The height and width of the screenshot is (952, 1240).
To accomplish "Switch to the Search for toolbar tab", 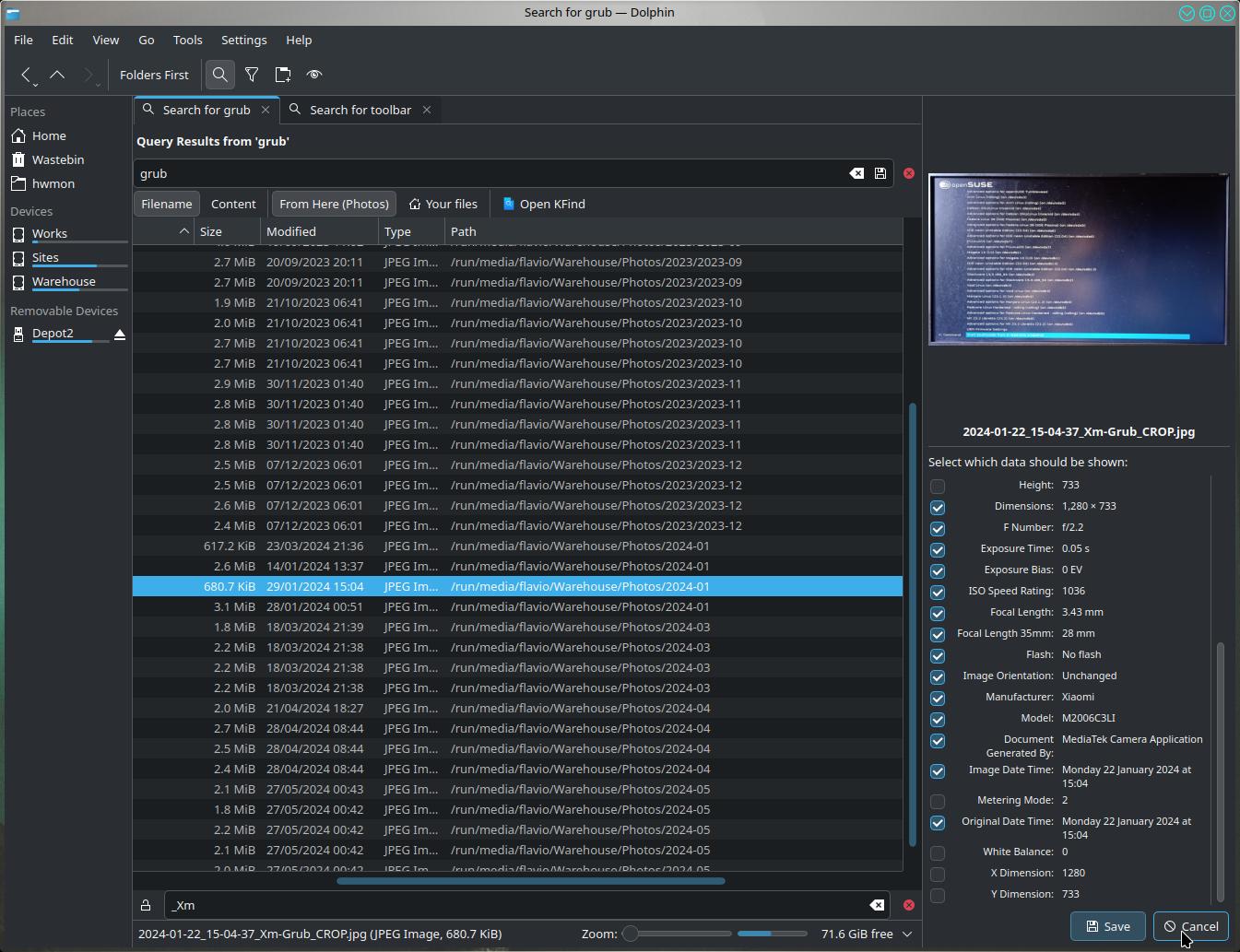I will point(360,110).
